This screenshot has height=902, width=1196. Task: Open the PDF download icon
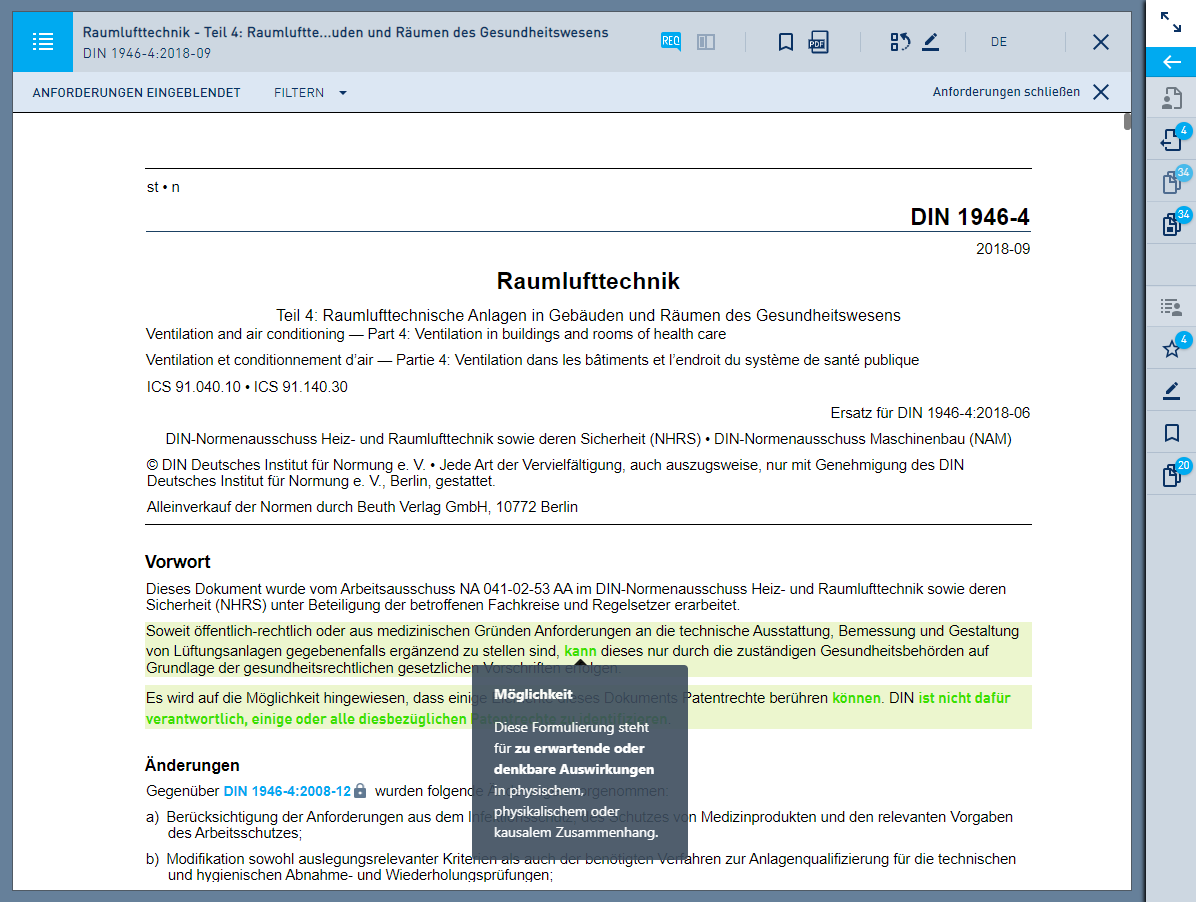click(818, 42)
